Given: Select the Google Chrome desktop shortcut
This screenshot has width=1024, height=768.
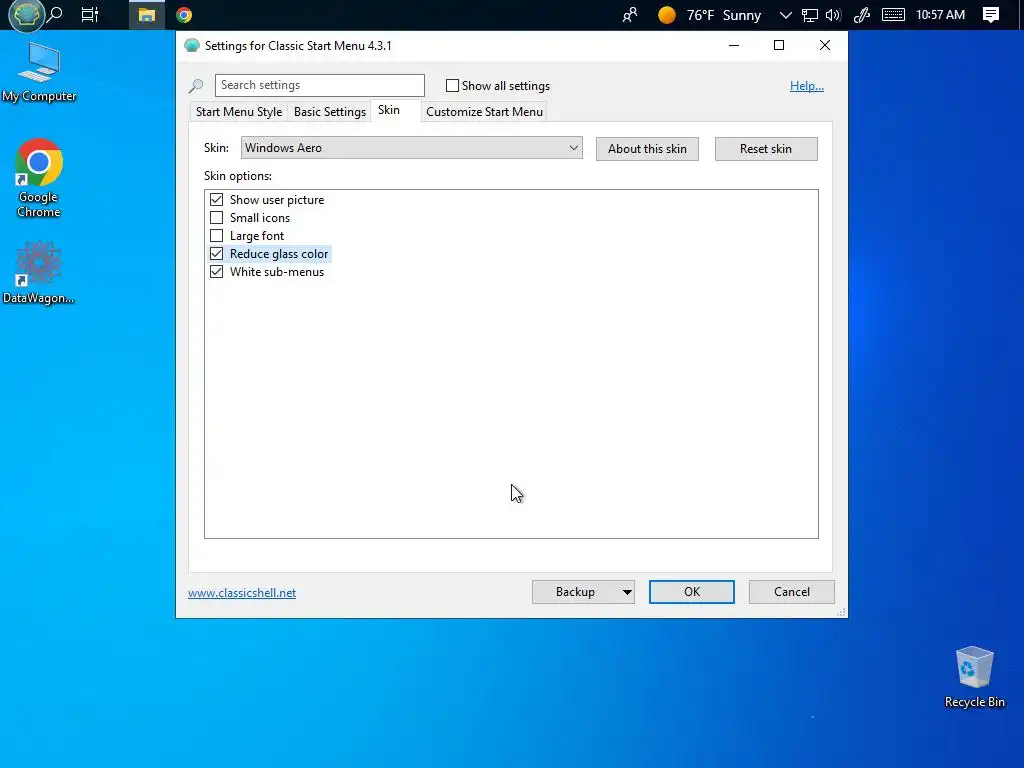Looking at the screenshot, I should point(39,178).
